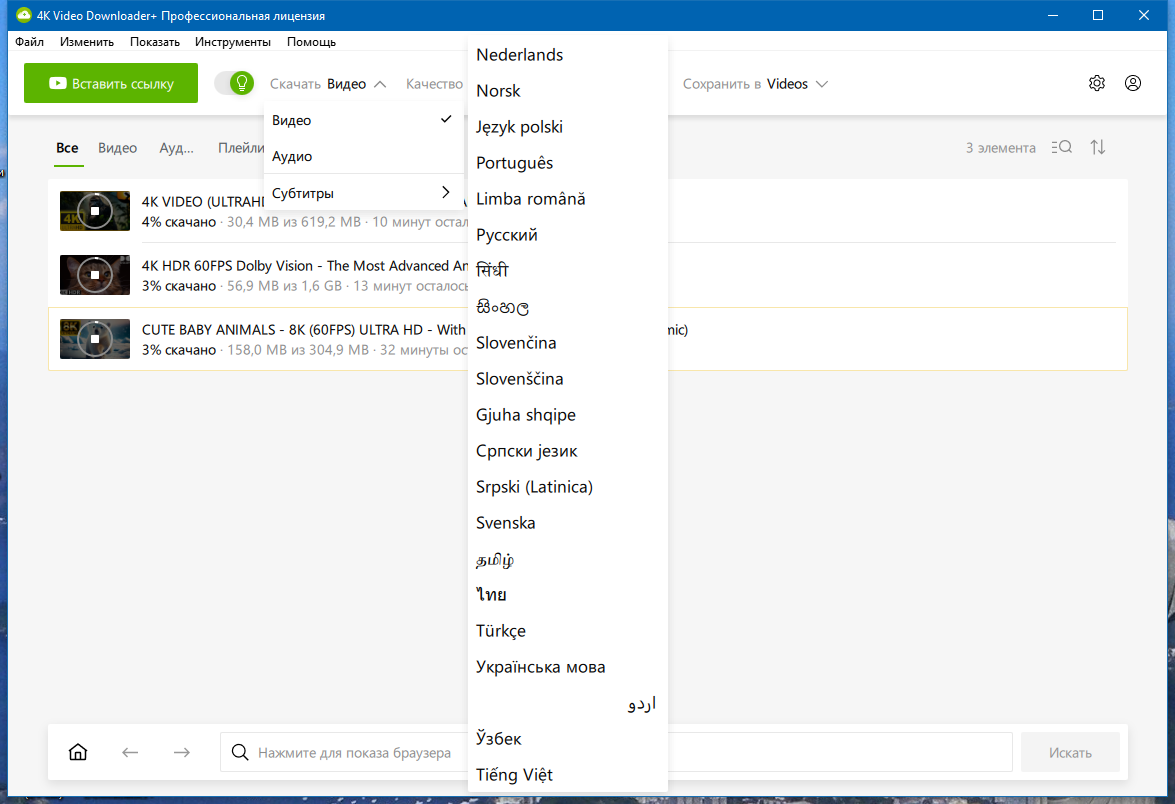Screen dimensions: 1175x804
Task: Choose Српски језик subtitle language
Action: (567, 451)
